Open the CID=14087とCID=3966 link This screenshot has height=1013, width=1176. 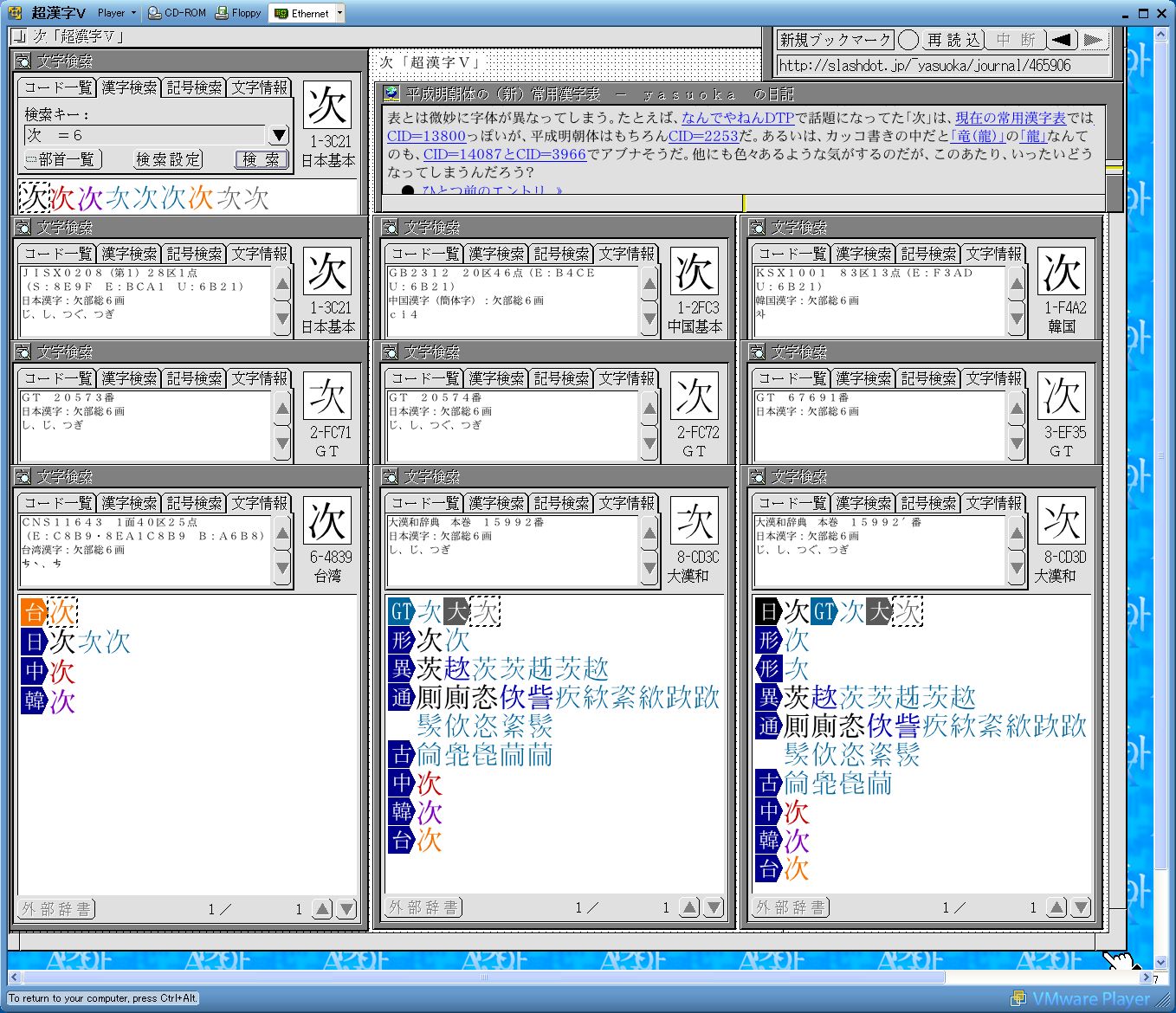(505, 154)
